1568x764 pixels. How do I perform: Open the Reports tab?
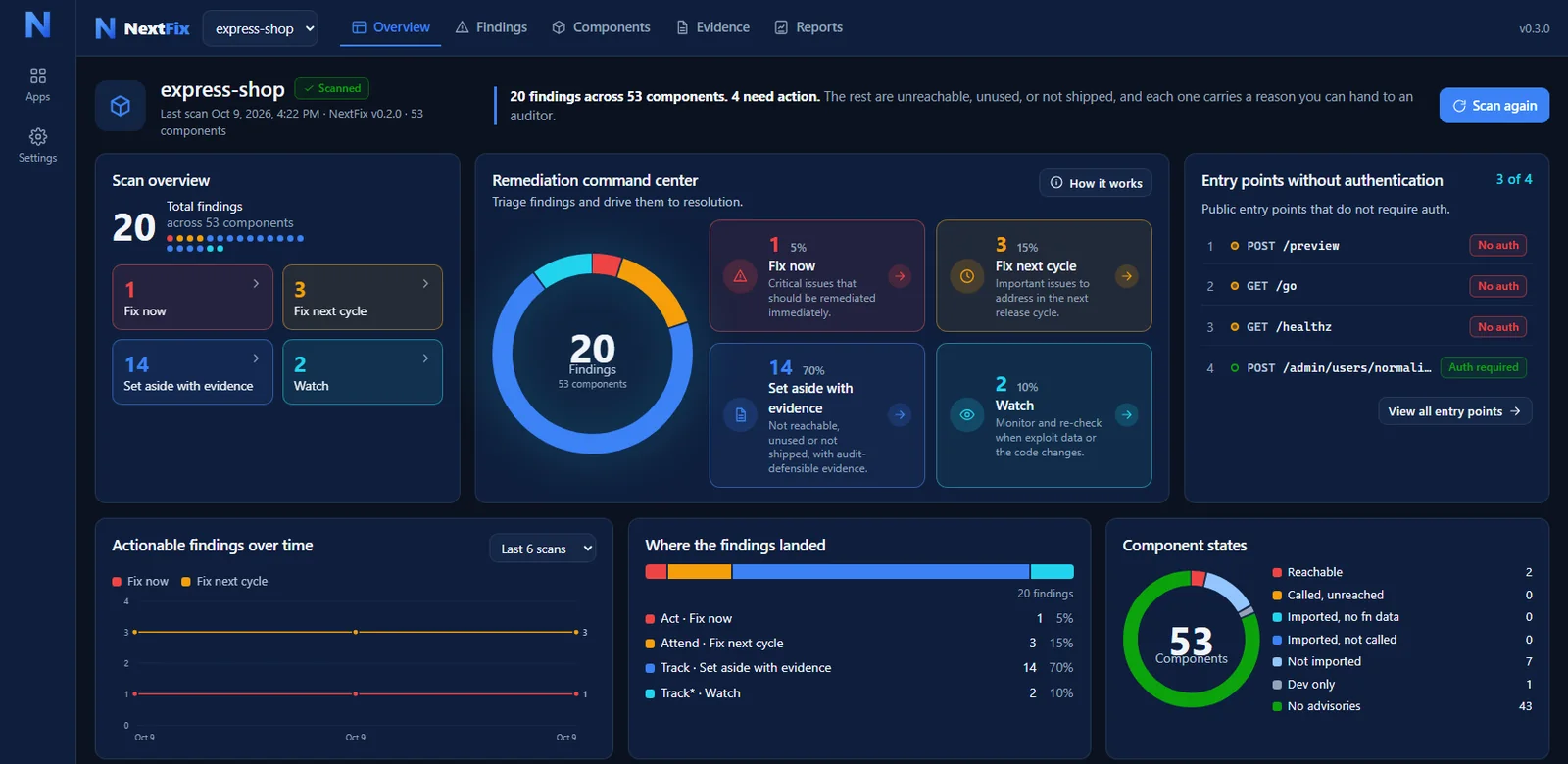(808, 27)
